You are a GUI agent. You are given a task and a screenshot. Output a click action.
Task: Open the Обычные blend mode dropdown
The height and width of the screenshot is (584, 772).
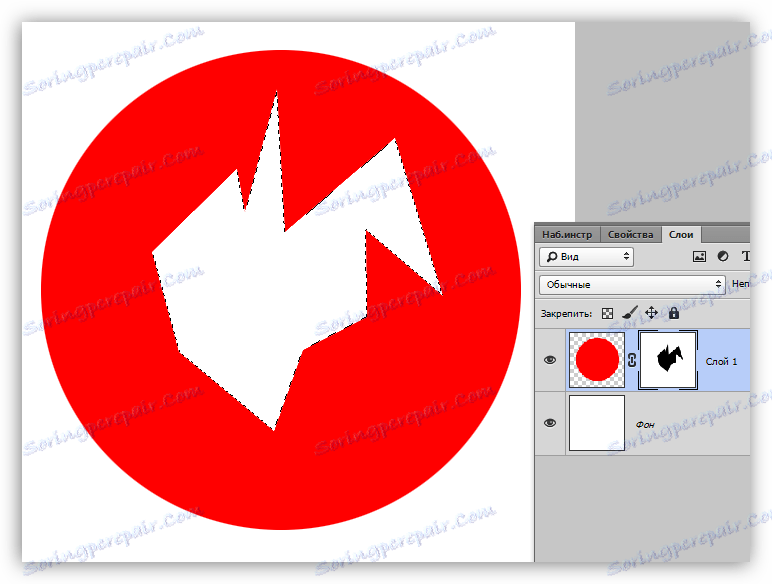tap(632, 285)
